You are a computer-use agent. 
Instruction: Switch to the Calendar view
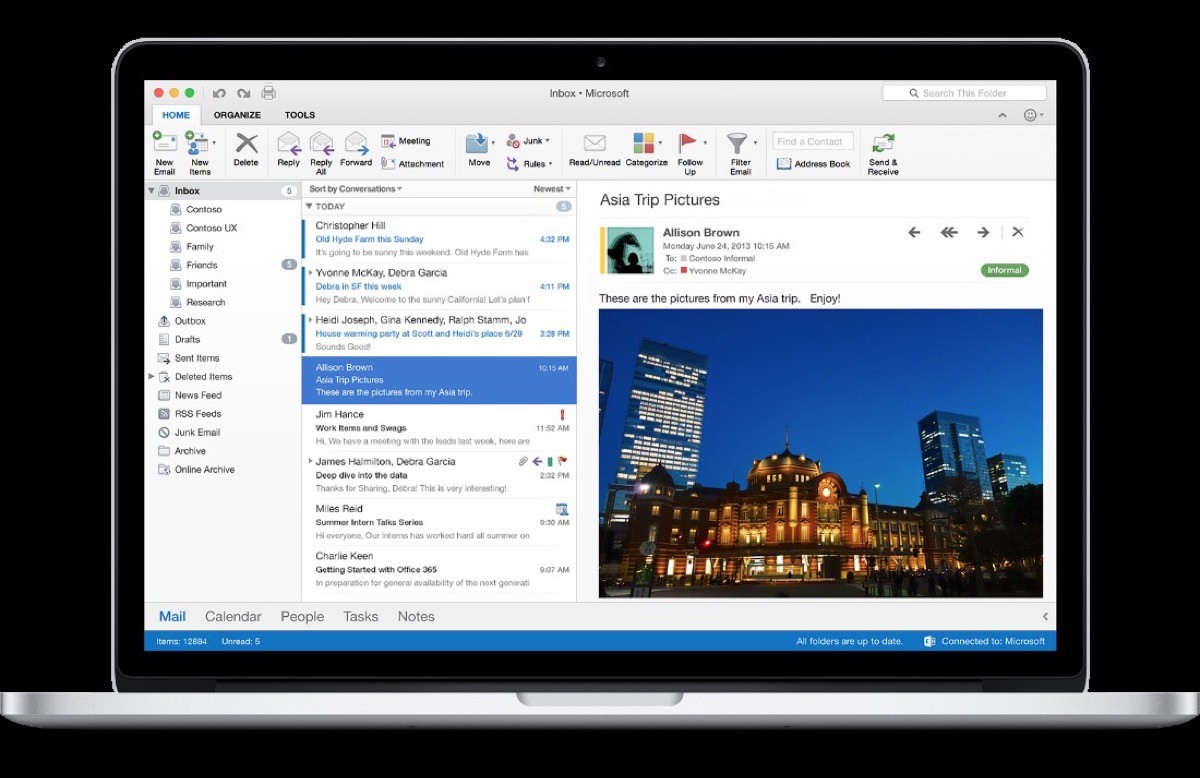pos(232,616)
